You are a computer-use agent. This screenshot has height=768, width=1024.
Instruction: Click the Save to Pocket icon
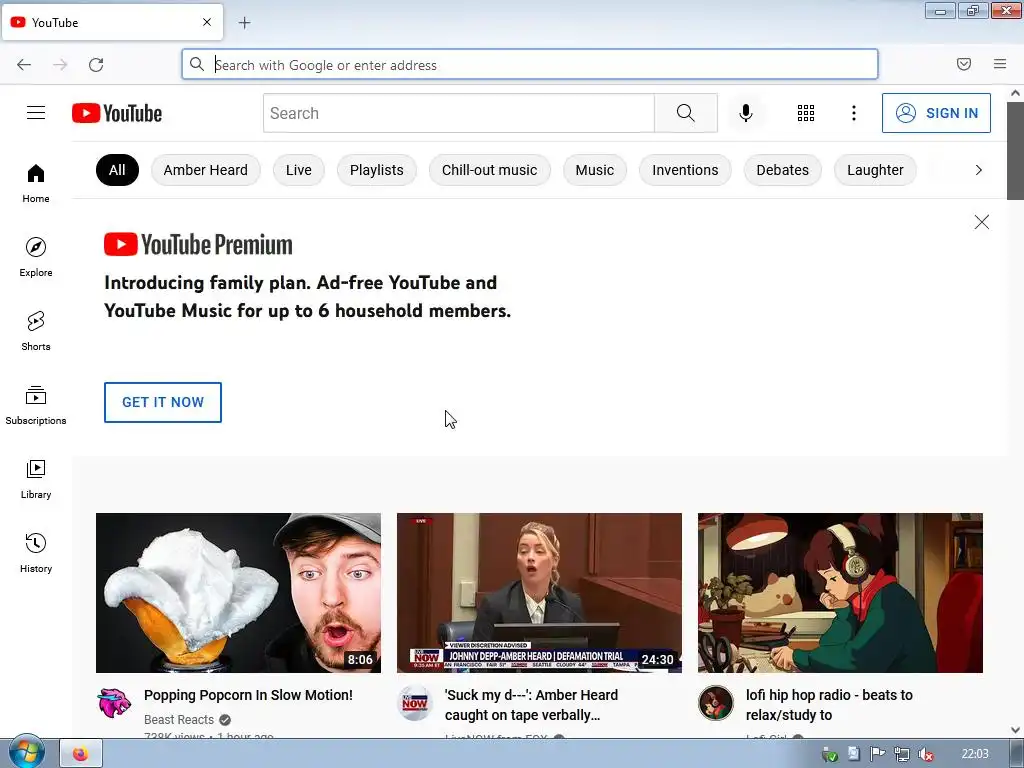(x=964, y=64)
